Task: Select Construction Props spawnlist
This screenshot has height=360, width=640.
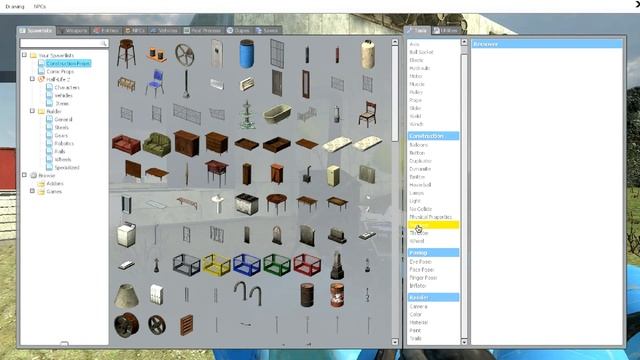Action: tap(68, 63)
